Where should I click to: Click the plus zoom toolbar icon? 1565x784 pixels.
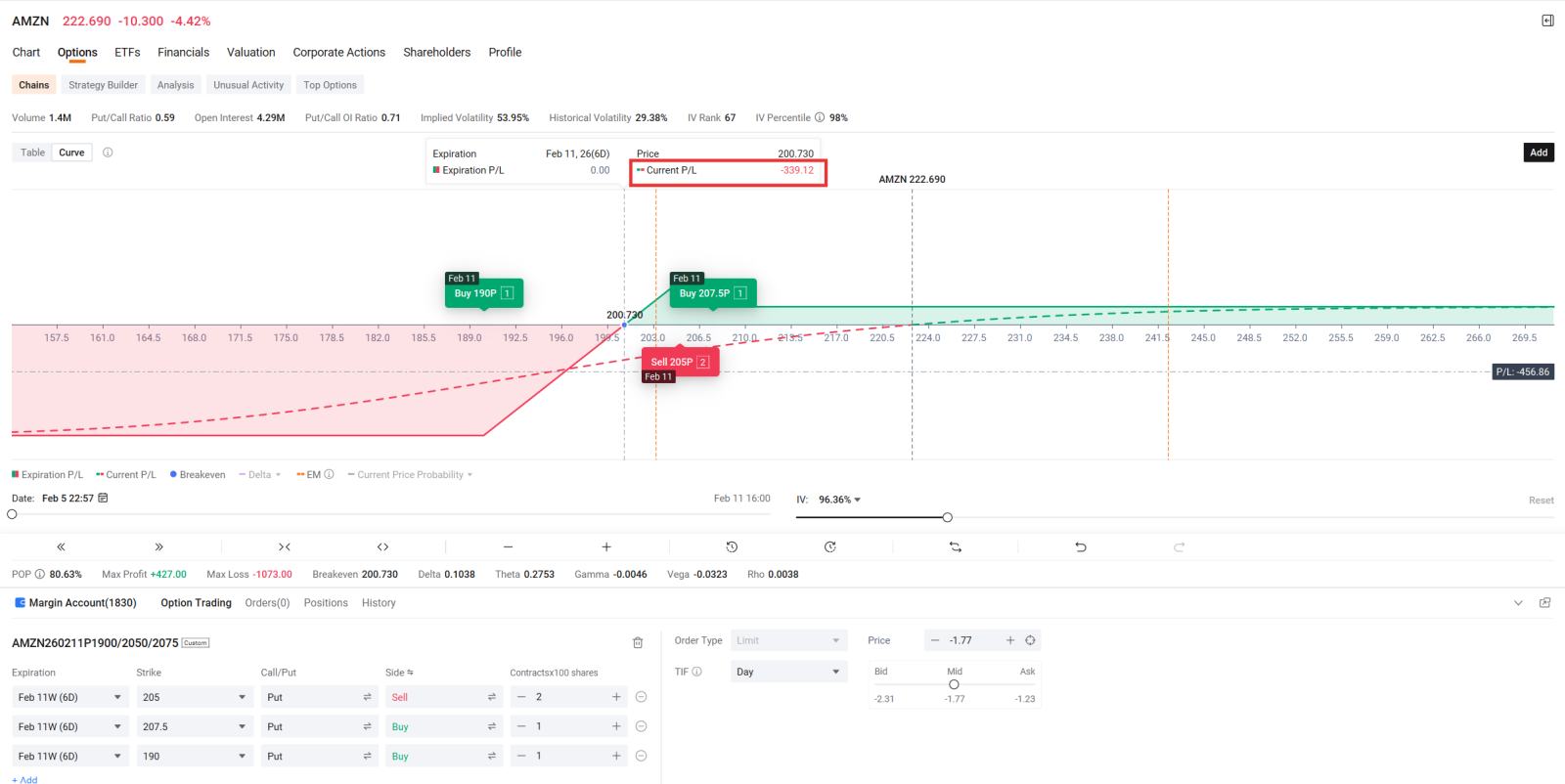606,547
